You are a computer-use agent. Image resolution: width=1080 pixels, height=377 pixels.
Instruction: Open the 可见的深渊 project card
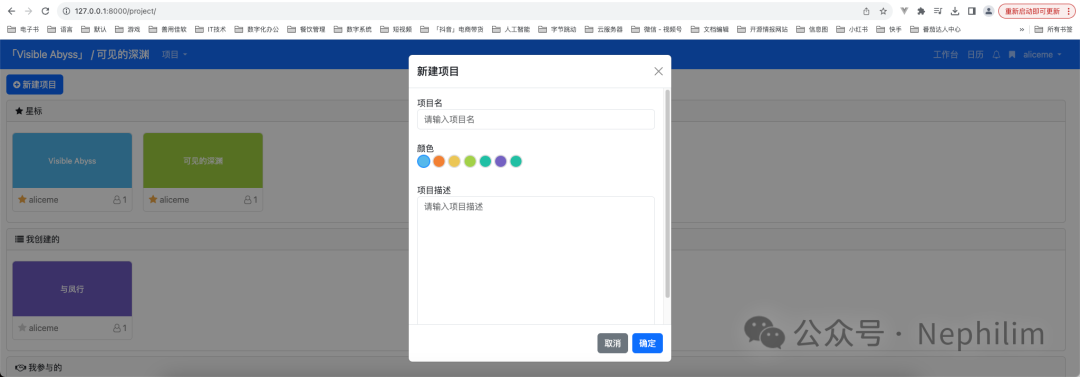tap(203, 161)
